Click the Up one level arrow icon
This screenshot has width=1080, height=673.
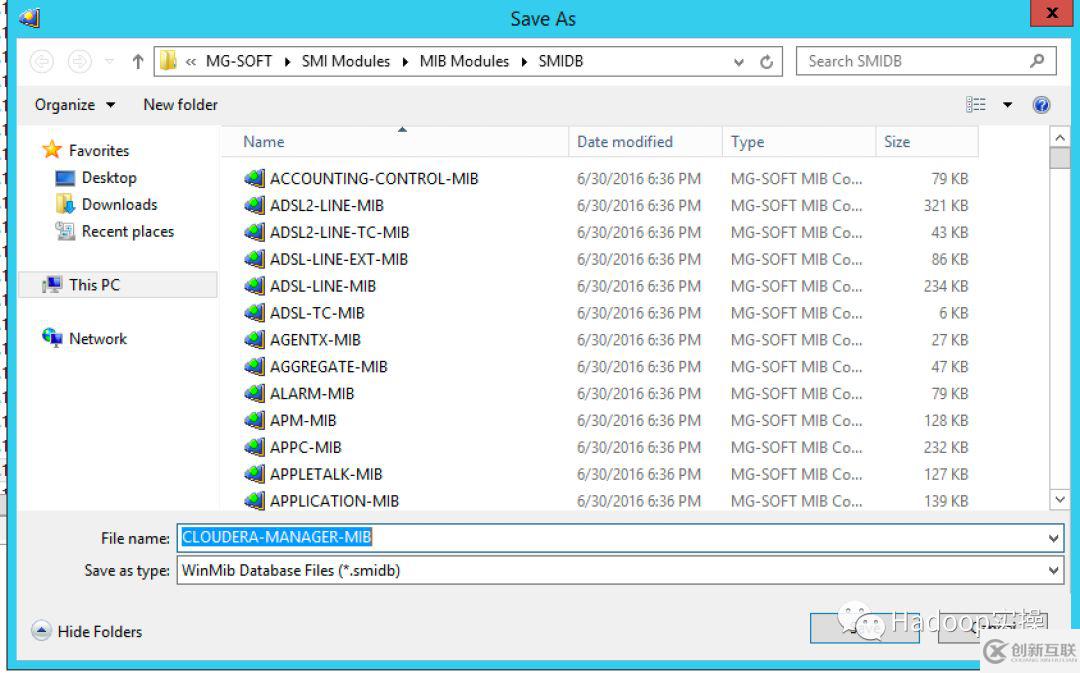(x=138, y=62)
